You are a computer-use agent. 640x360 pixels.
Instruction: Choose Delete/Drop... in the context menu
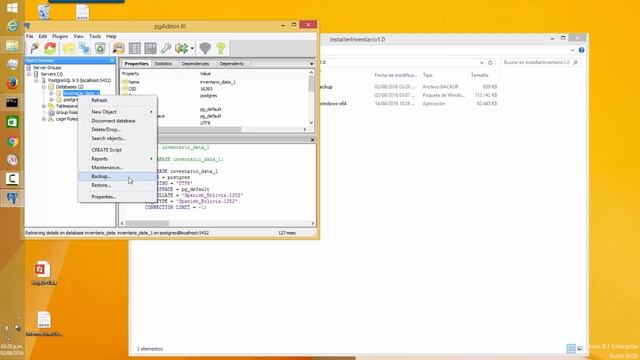(118, 129)
